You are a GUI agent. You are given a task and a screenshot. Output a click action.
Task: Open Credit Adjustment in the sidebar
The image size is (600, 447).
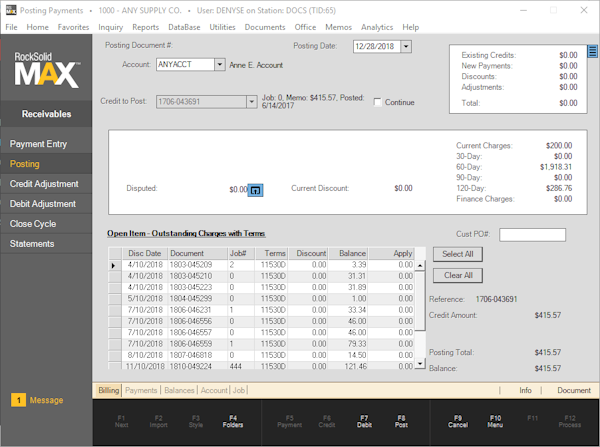(x=44, y=184)
